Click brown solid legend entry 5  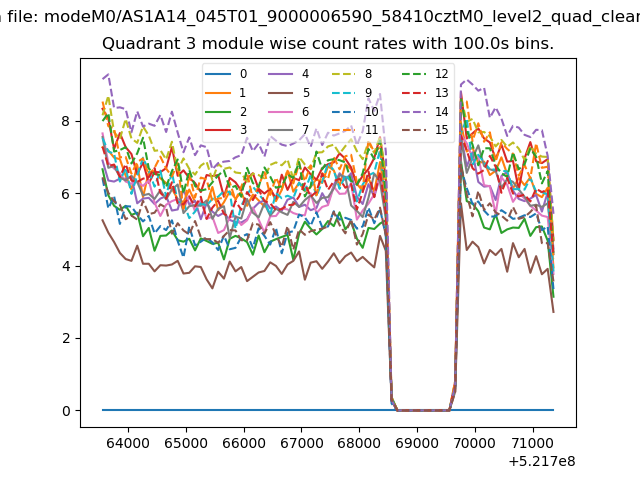point(288,93)
